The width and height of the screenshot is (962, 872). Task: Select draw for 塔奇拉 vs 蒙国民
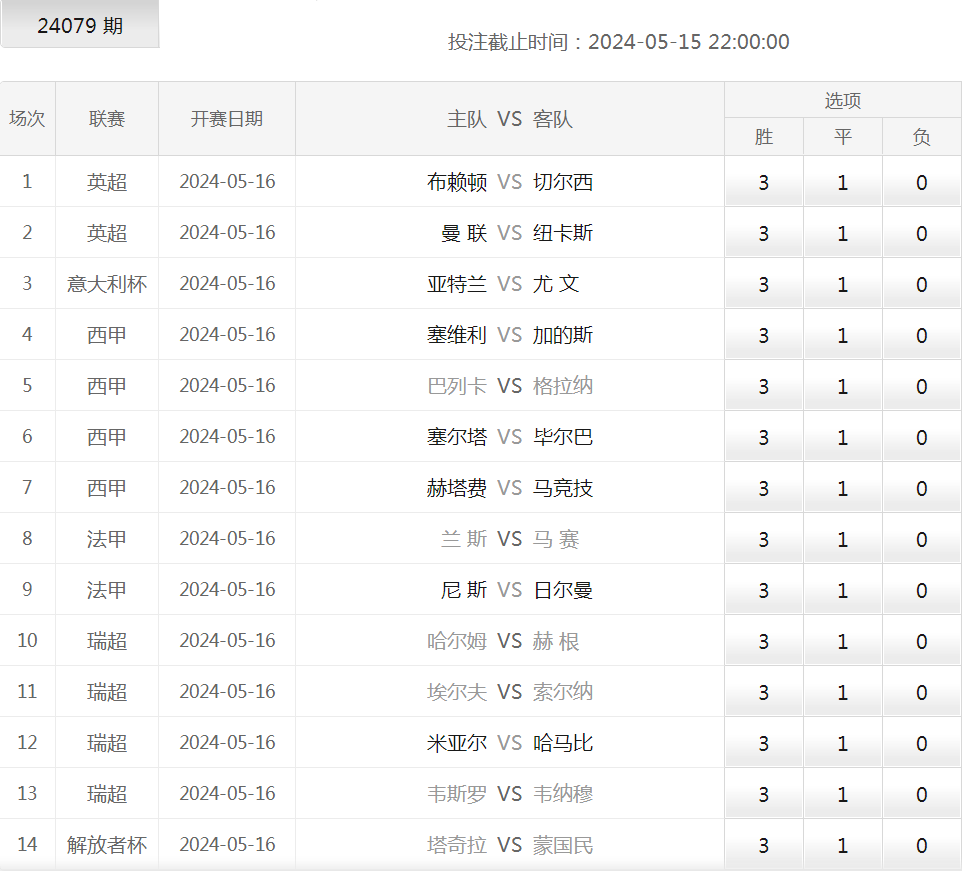click(842, 844)
